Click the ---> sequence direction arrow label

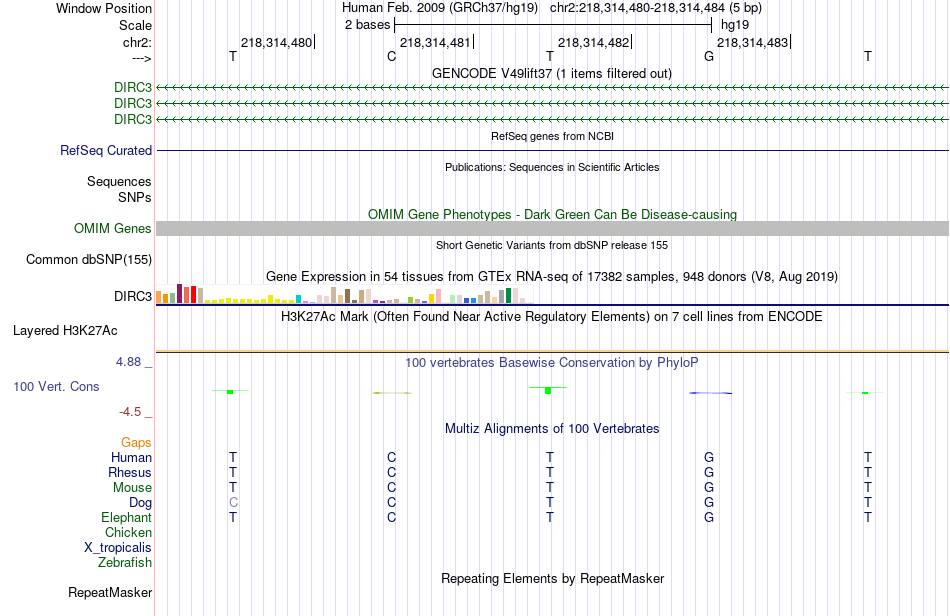pos(141,58)
